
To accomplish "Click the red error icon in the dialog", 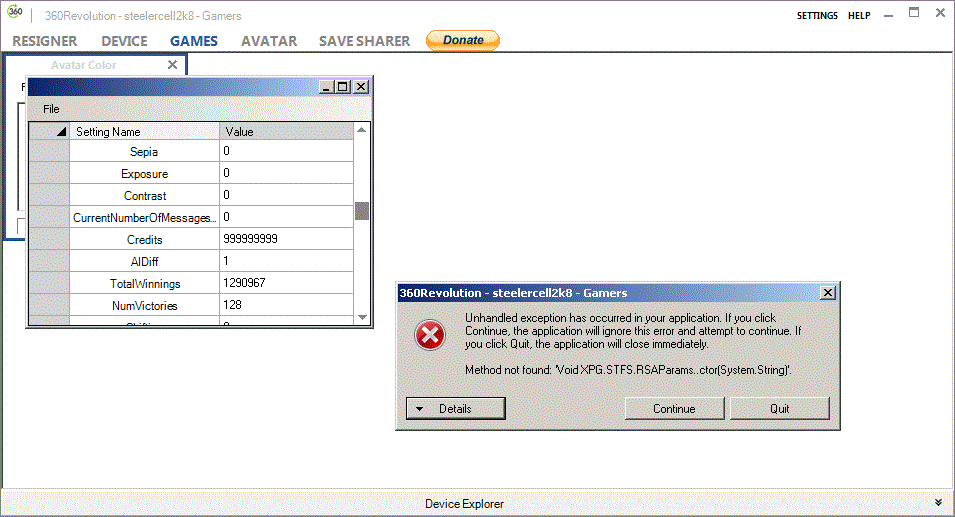I will tap(430, 336).
